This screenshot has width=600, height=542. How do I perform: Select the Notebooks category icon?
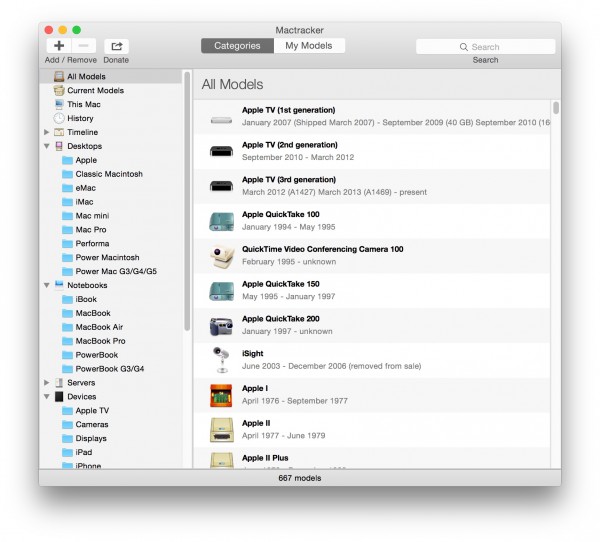[x=59, y=285]
